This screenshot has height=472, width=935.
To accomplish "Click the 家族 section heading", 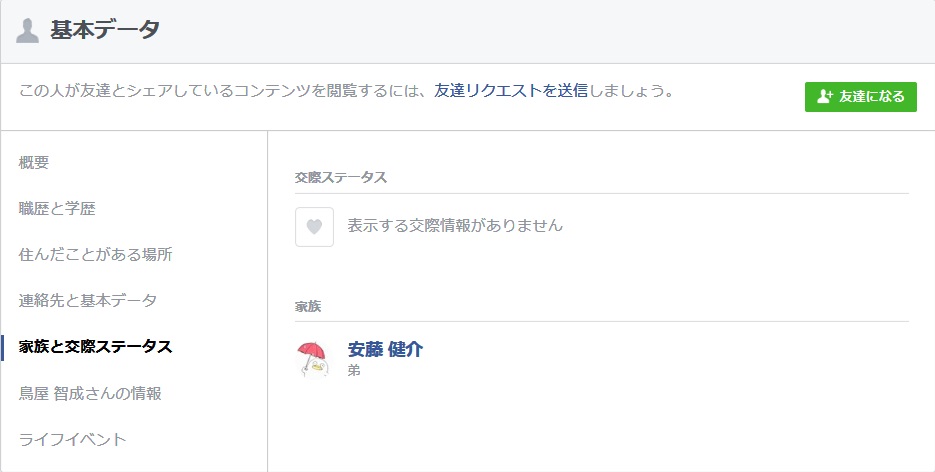I will click(x=308, y=306).
